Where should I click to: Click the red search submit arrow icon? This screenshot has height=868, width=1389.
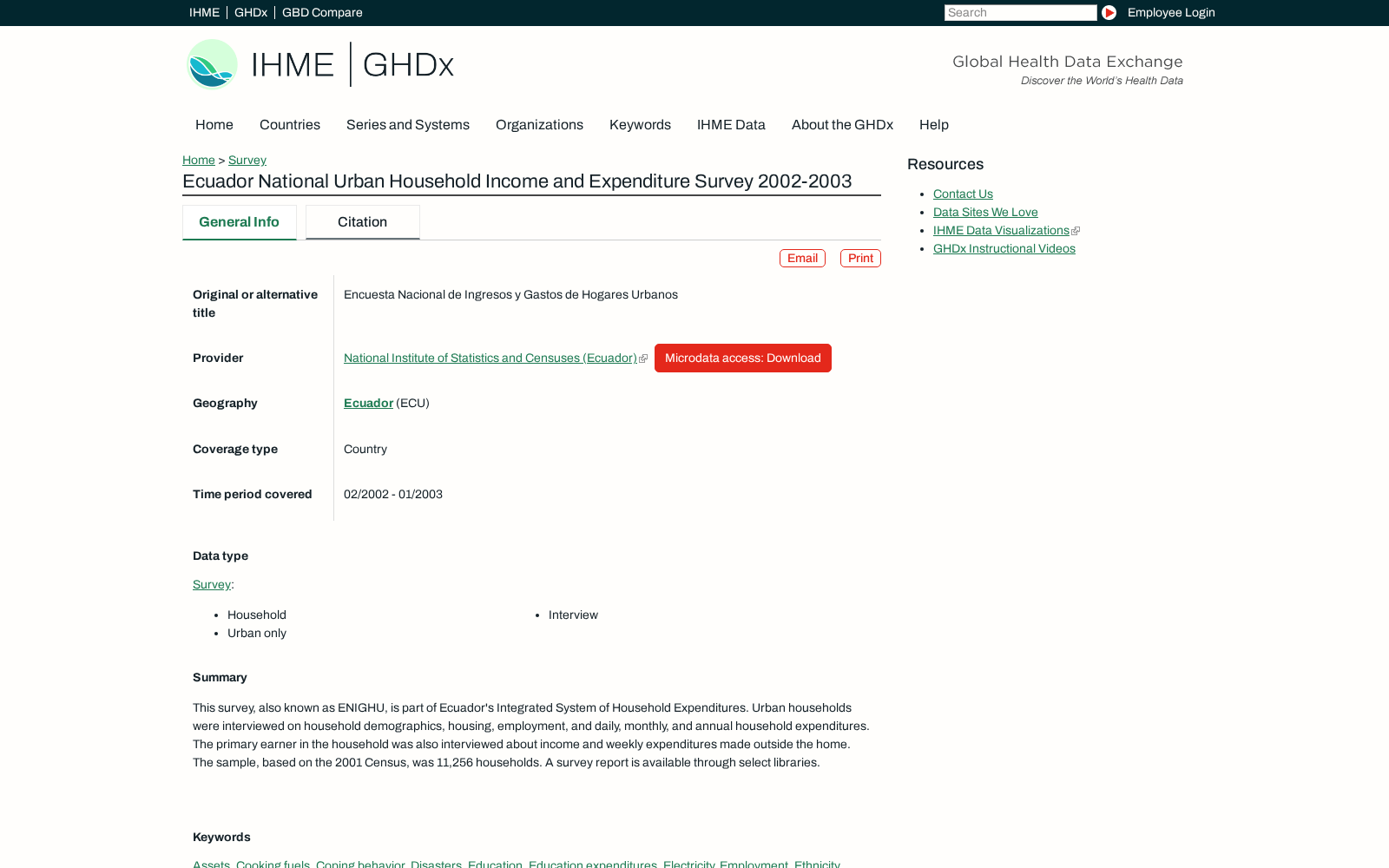[1109, 12]
